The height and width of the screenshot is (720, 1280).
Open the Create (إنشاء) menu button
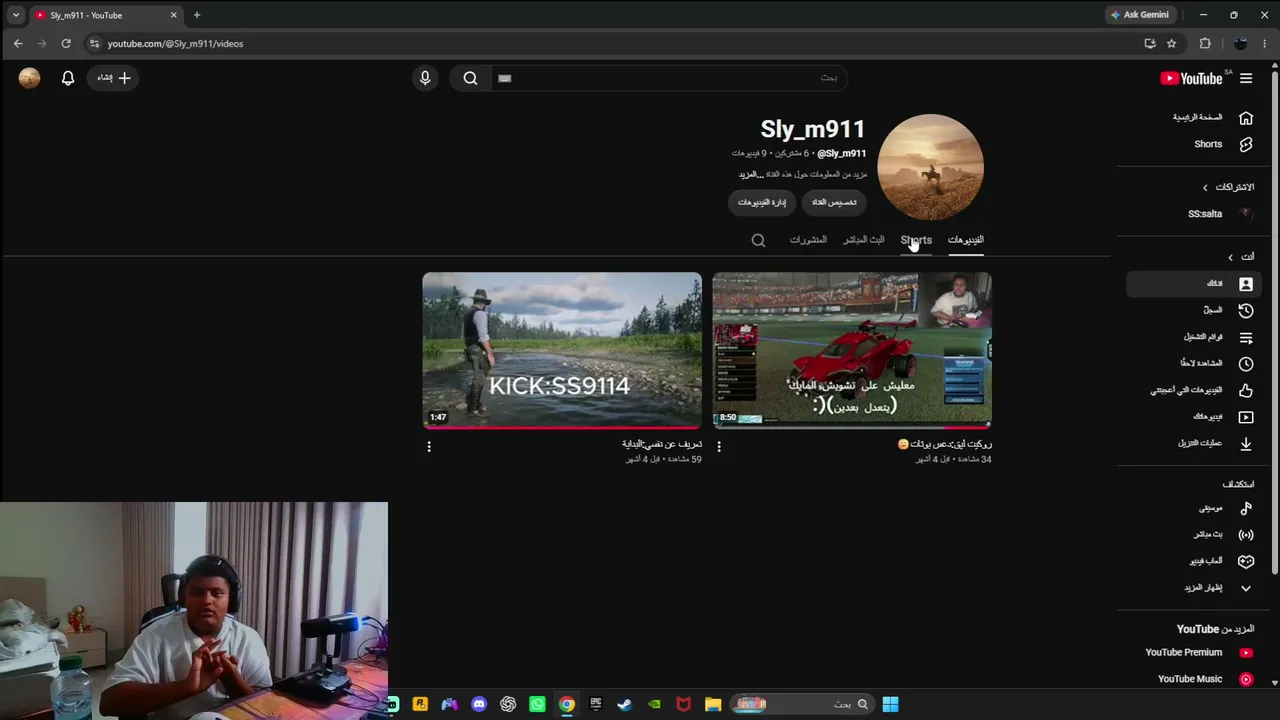pos(113,78)
